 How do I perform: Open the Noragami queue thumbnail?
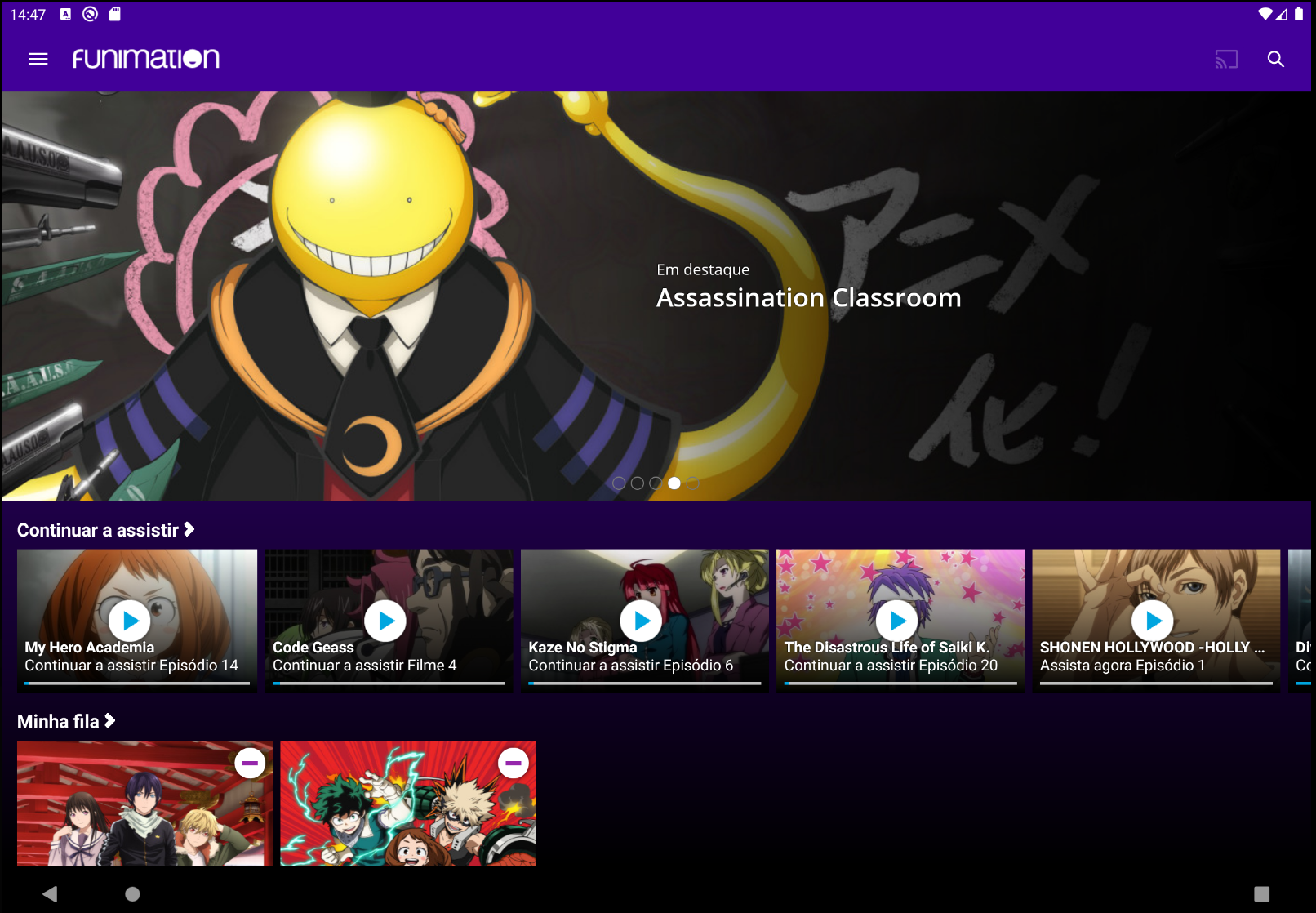(x=145, y=803)
